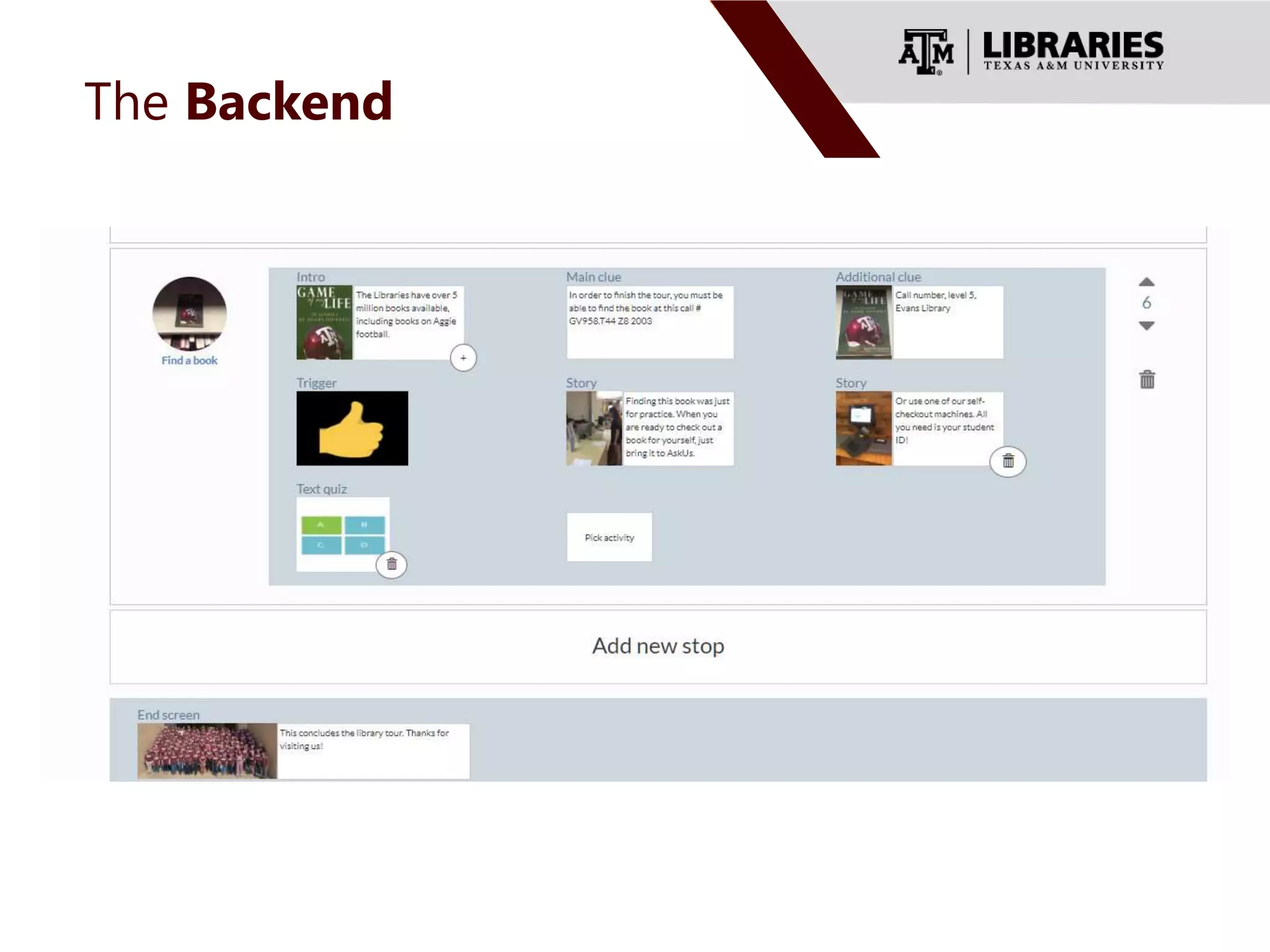Viewport: 1270px width, 952px height.
Task: Click the plus icon on Intro card
Action: [x=463, y=358]
